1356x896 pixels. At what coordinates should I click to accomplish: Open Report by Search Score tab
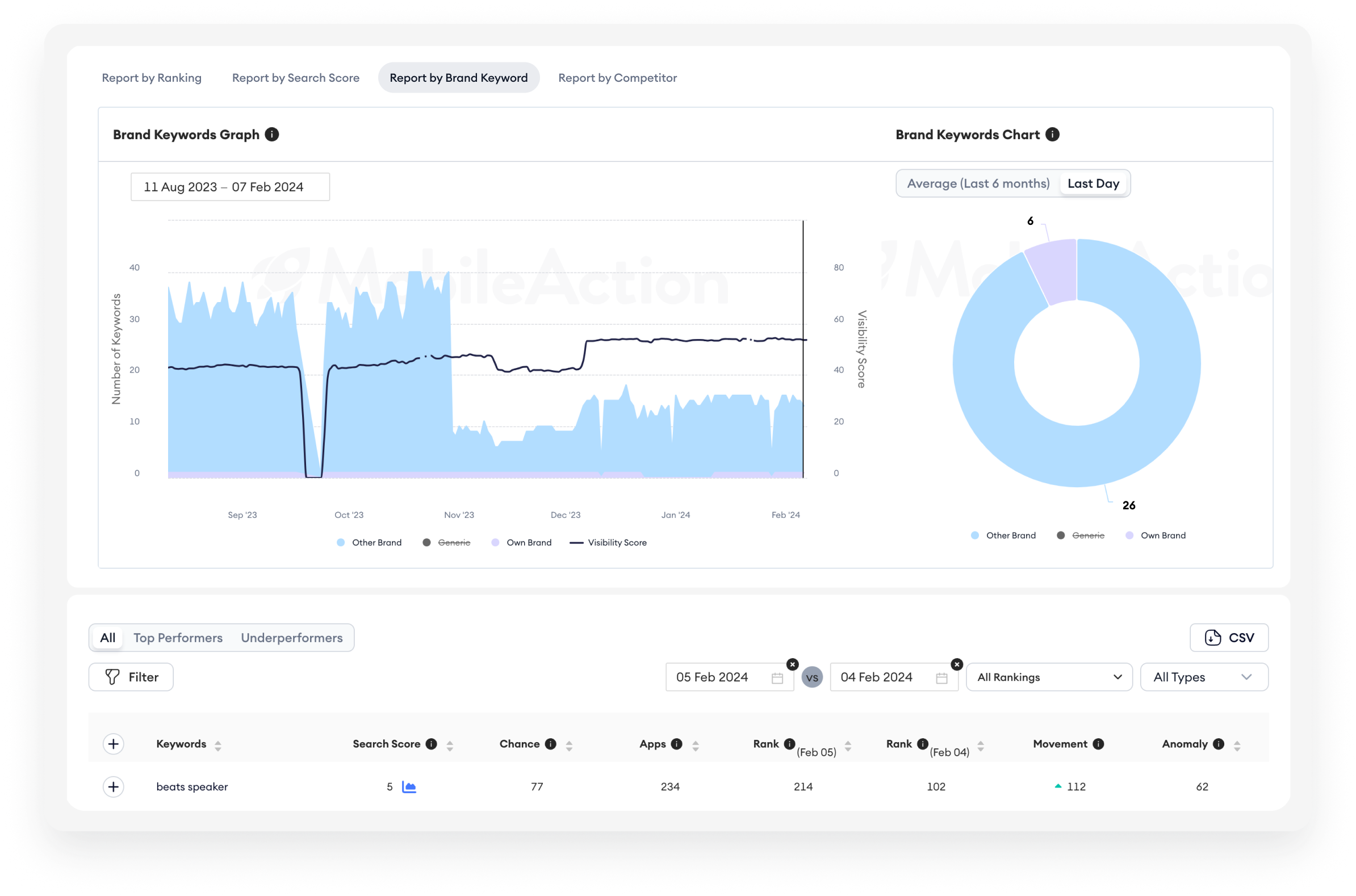[296, 78]
